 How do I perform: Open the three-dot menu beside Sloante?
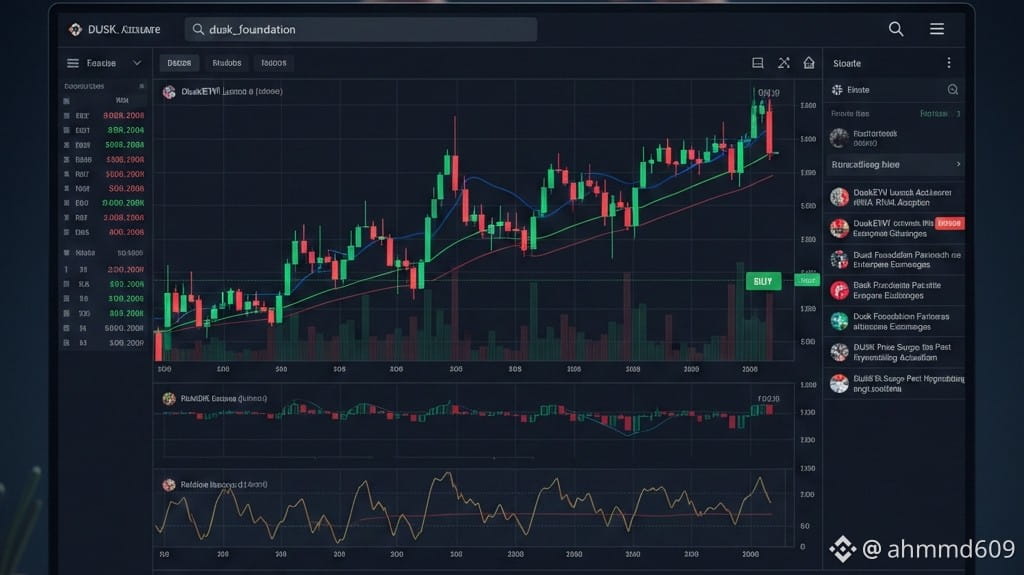coord(949,63)
